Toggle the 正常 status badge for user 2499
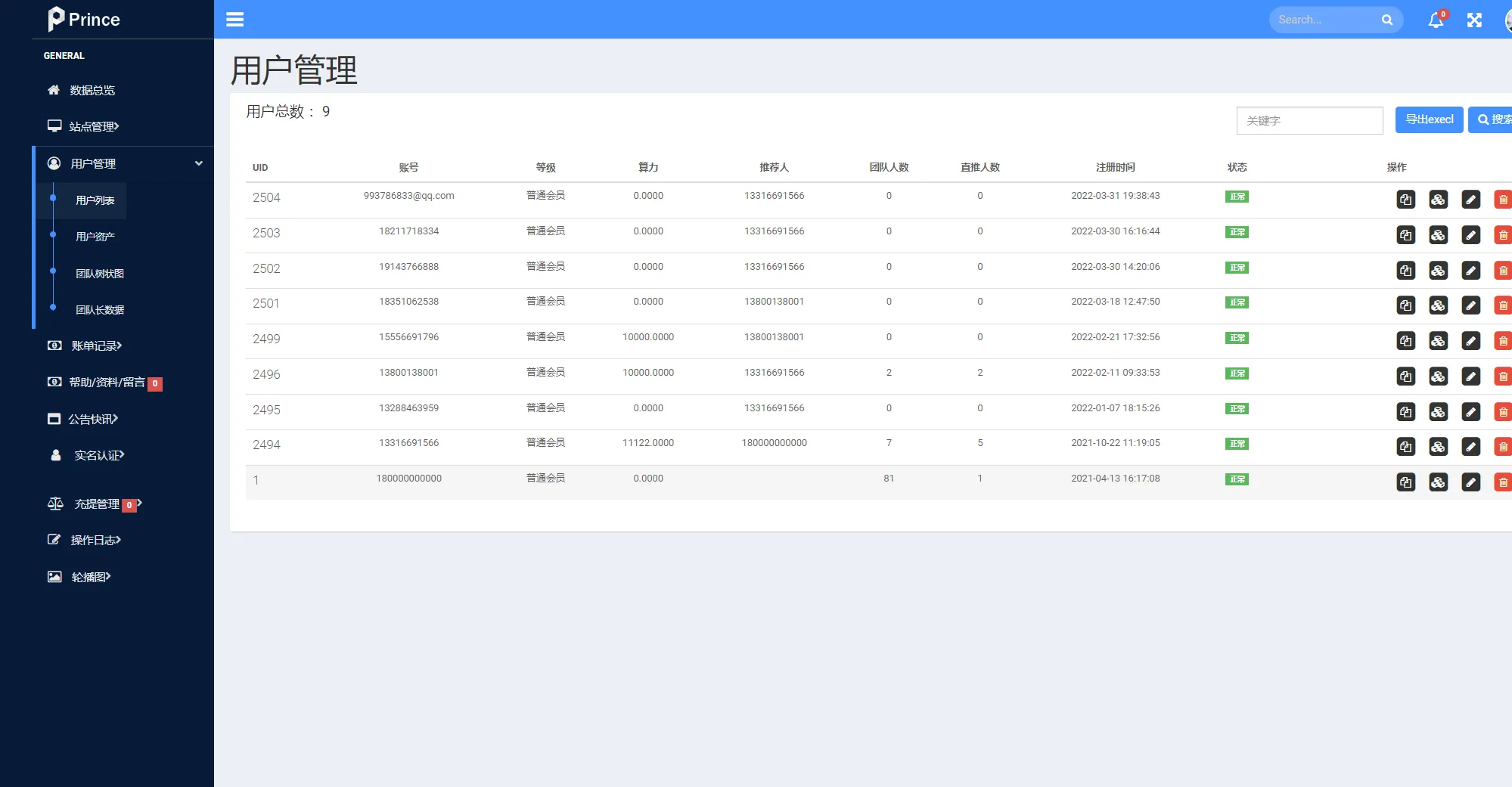 [x=1237, y=338]
